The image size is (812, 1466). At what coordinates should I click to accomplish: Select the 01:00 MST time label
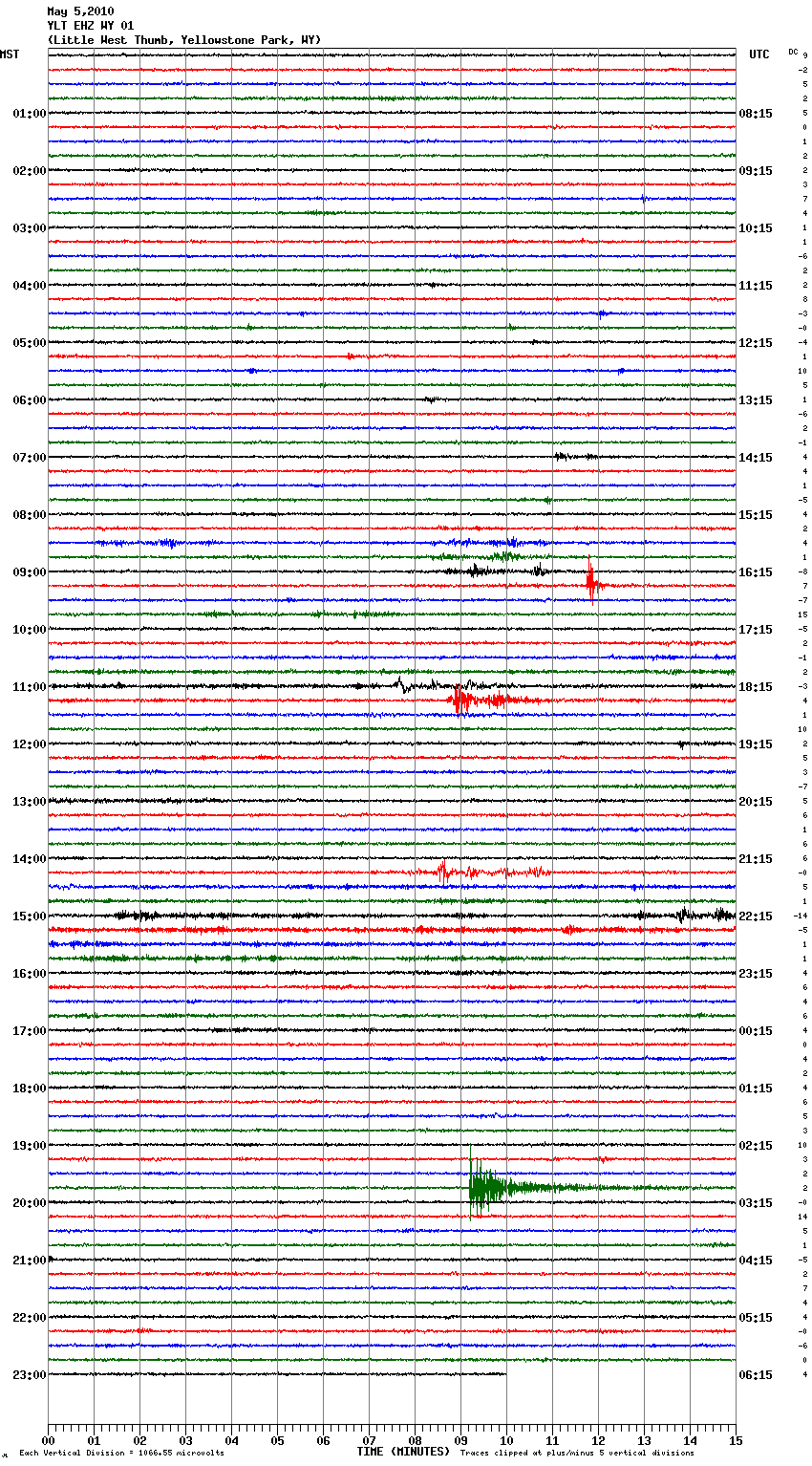[30, 114]
